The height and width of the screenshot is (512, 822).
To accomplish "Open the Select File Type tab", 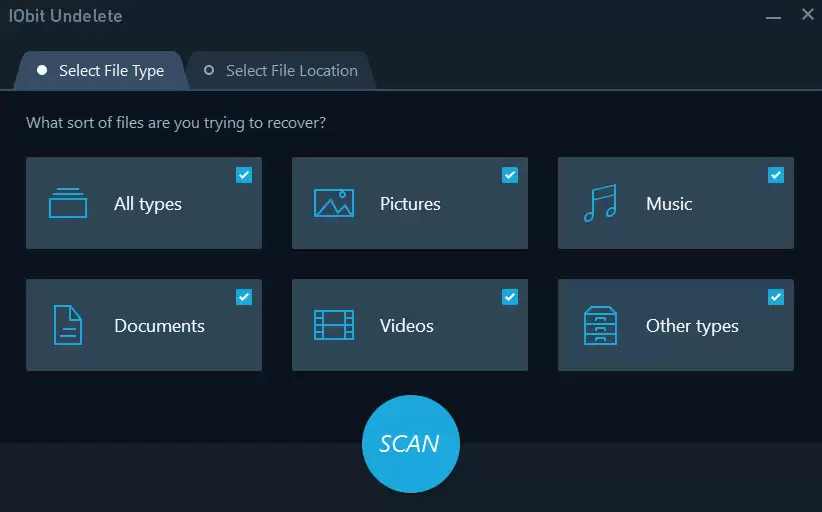I will click(x=100, y=71).
